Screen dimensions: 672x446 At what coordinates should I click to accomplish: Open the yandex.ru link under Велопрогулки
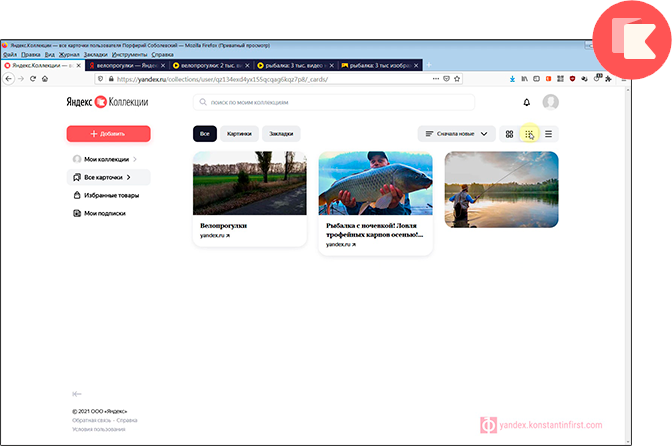(x=215, y=236)
